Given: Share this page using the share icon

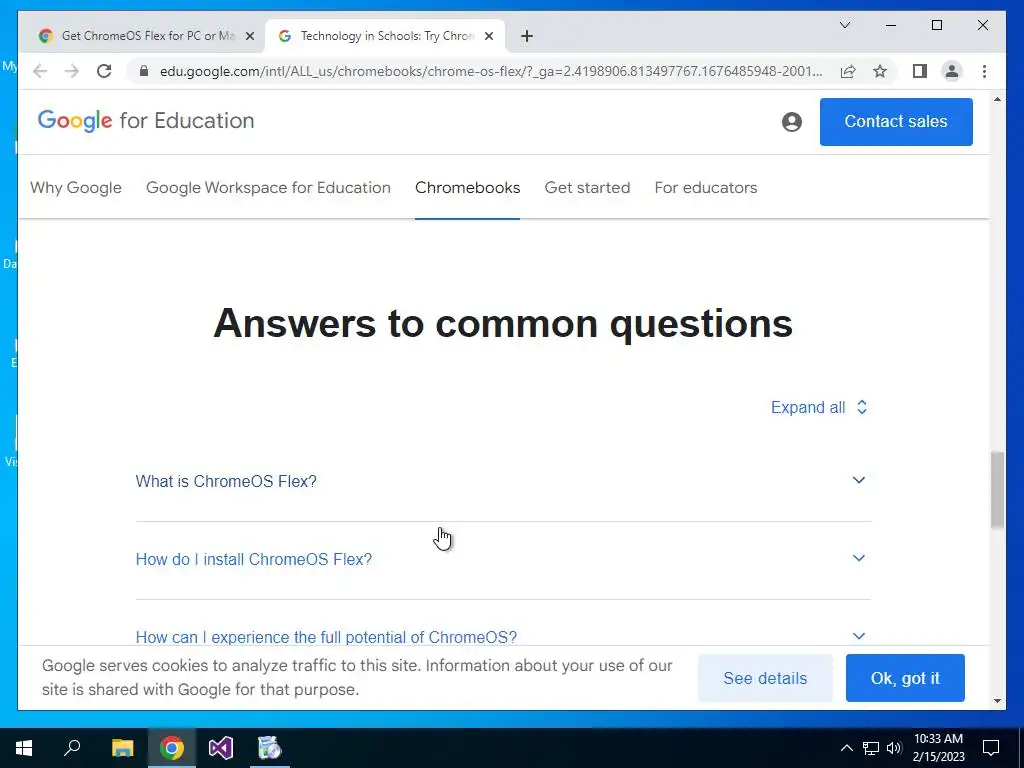Looking at the screenshot, I should (848, 71).
